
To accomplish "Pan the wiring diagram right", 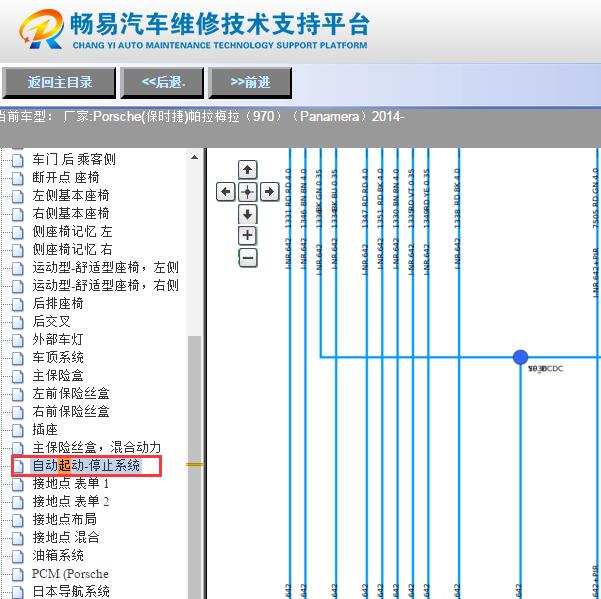I will (x=270, y=191).
